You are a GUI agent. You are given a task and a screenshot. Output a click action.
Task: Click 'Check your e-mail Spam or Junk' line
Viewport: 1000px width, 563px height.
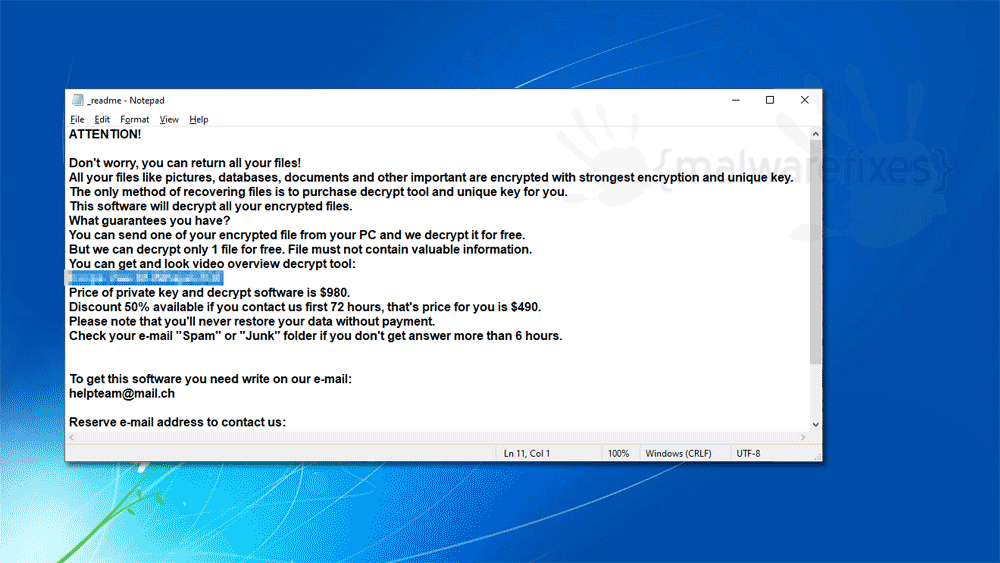[316, 336]
